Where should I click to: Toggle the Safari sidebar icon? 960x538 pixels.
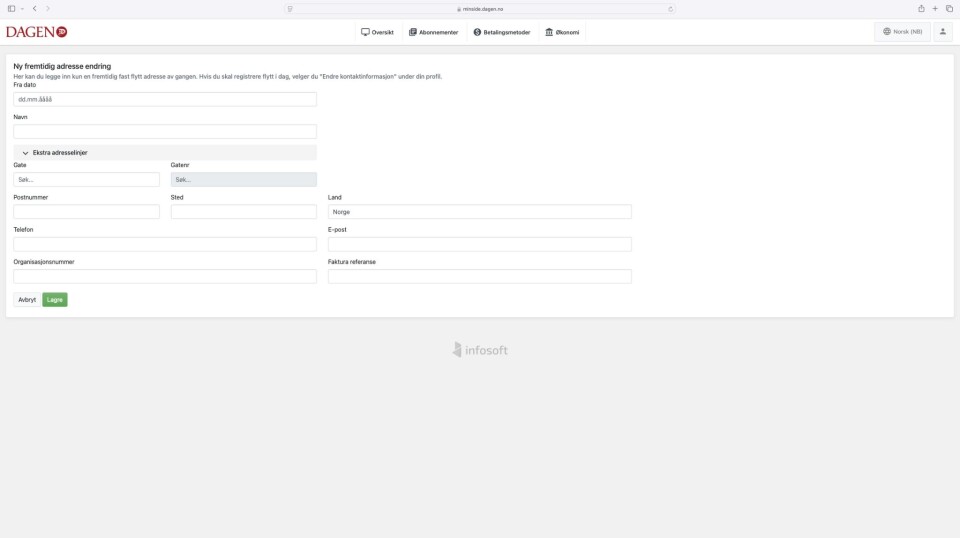click(x=12, y=8)
